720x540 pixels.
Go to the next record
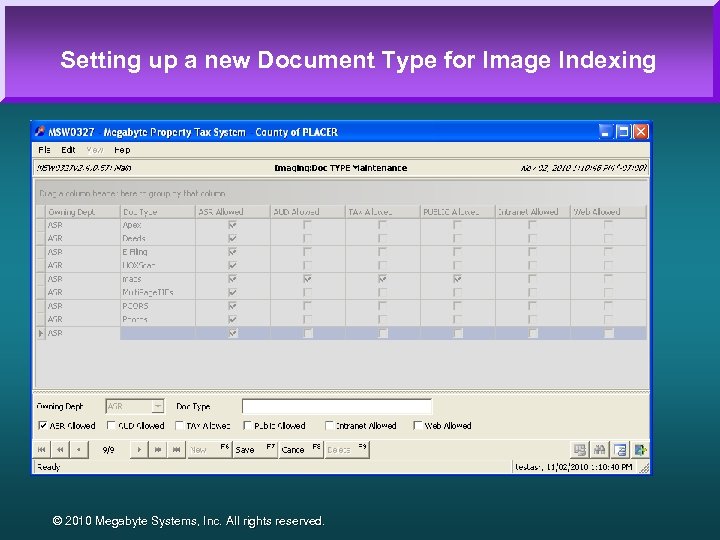click(140, 450)
